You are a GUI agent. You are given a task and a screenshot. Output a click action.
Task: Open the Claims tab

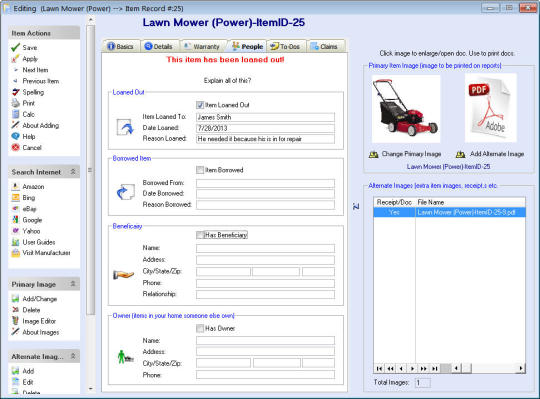point(325,46)
